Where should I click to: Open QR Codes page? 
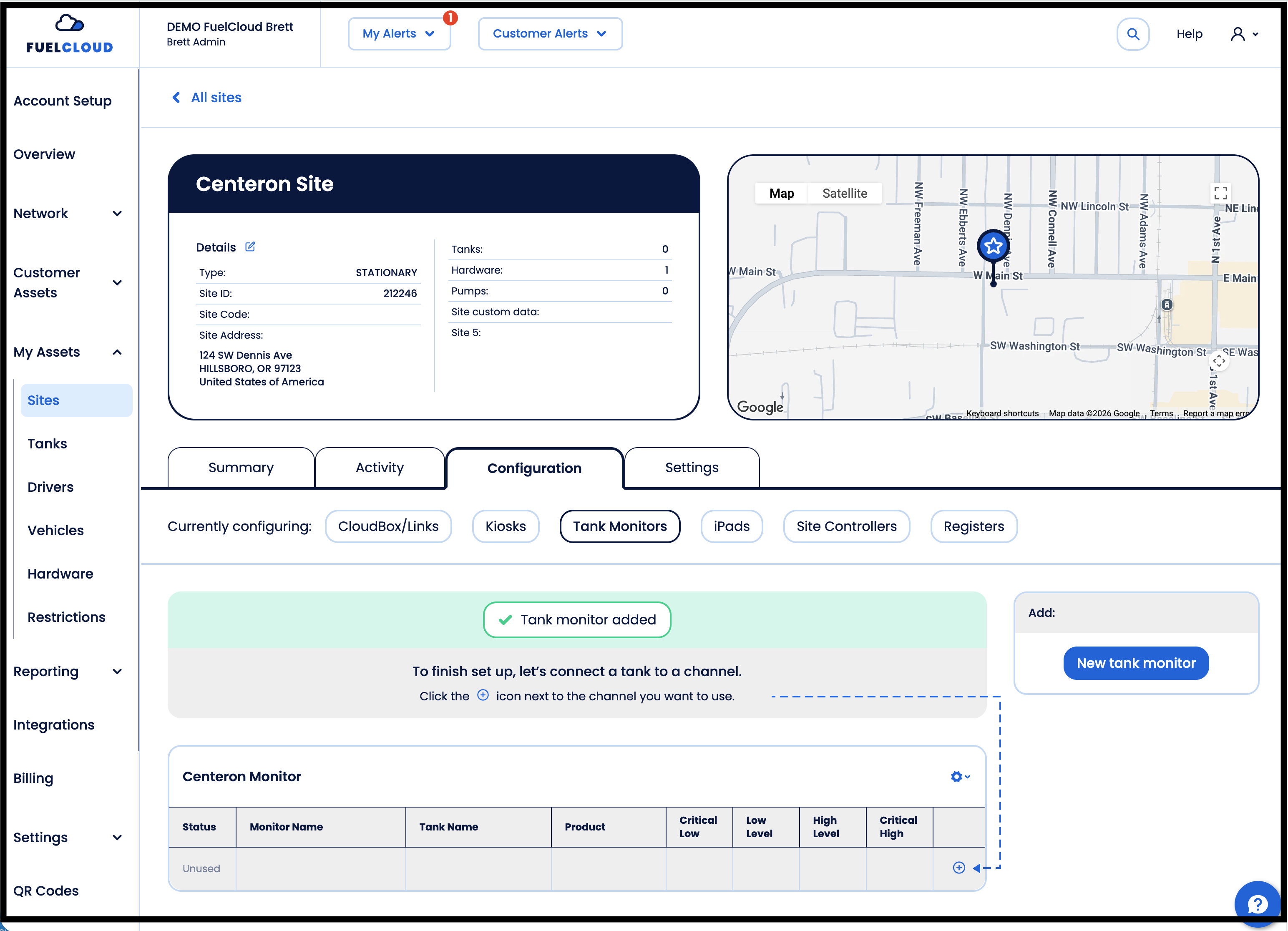point(46,891)
